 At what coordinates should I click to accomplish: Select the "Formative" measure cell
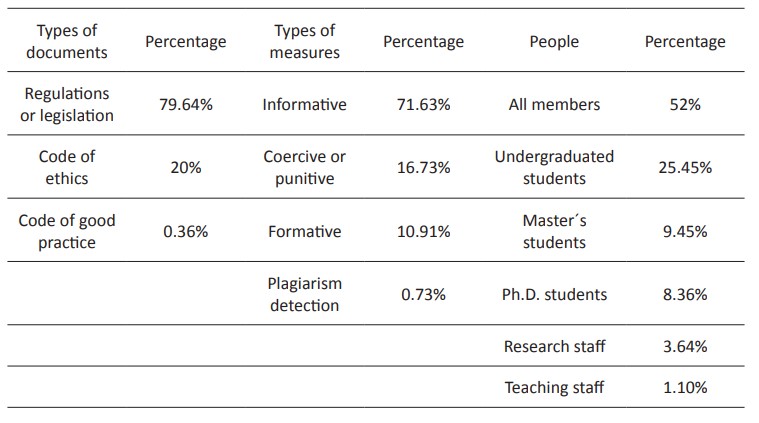[x=304, y=231]
